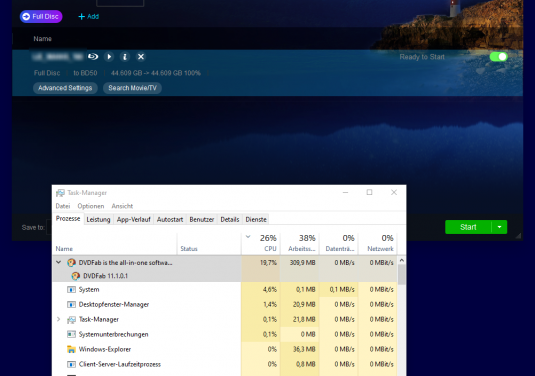Switch to the Benutzer tab
This screenshot has height=376, width=535.
click(x=202, y=219)
